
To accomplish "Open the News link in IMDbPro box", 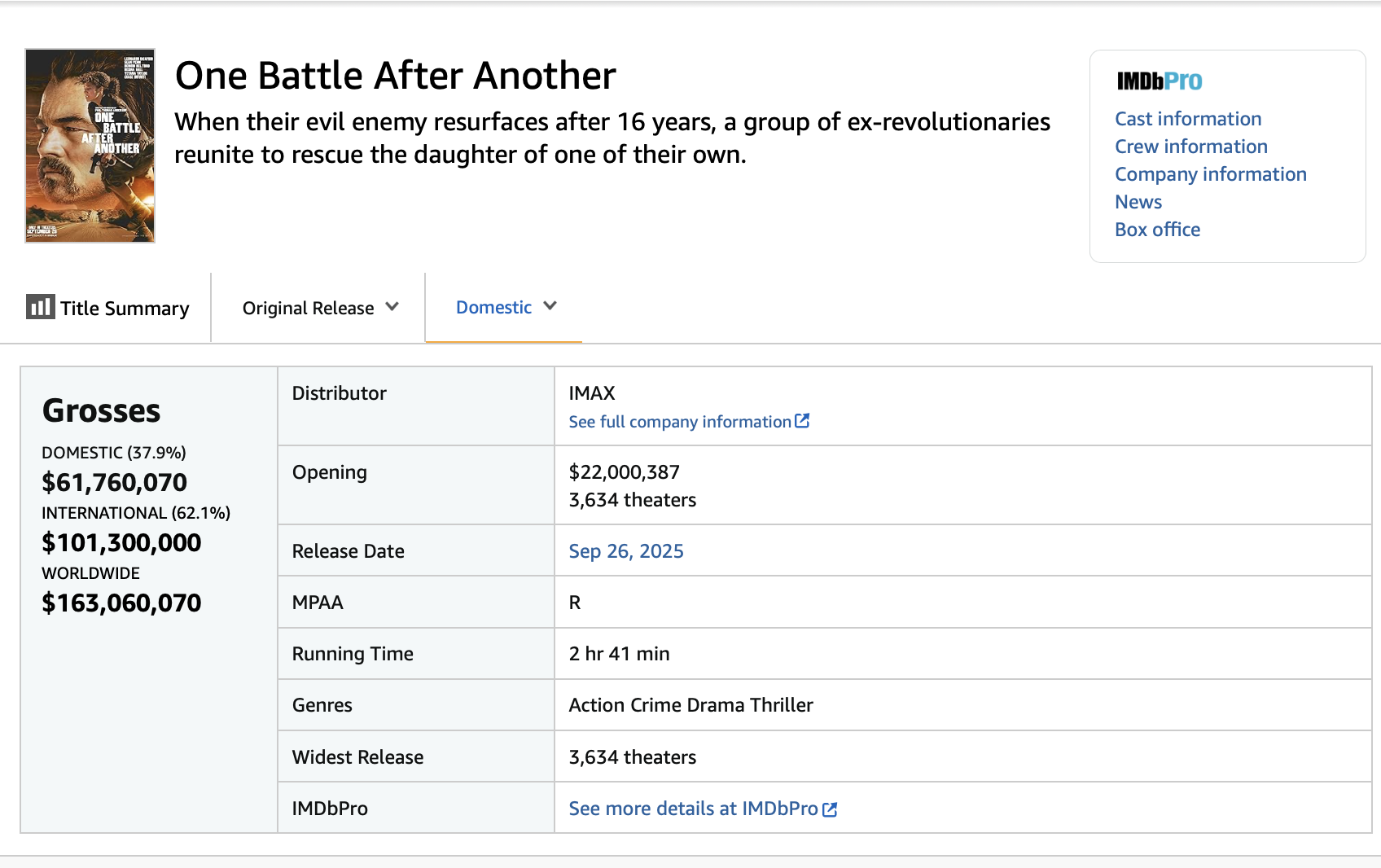I will pyautogui.click(x=1138, y=202).
